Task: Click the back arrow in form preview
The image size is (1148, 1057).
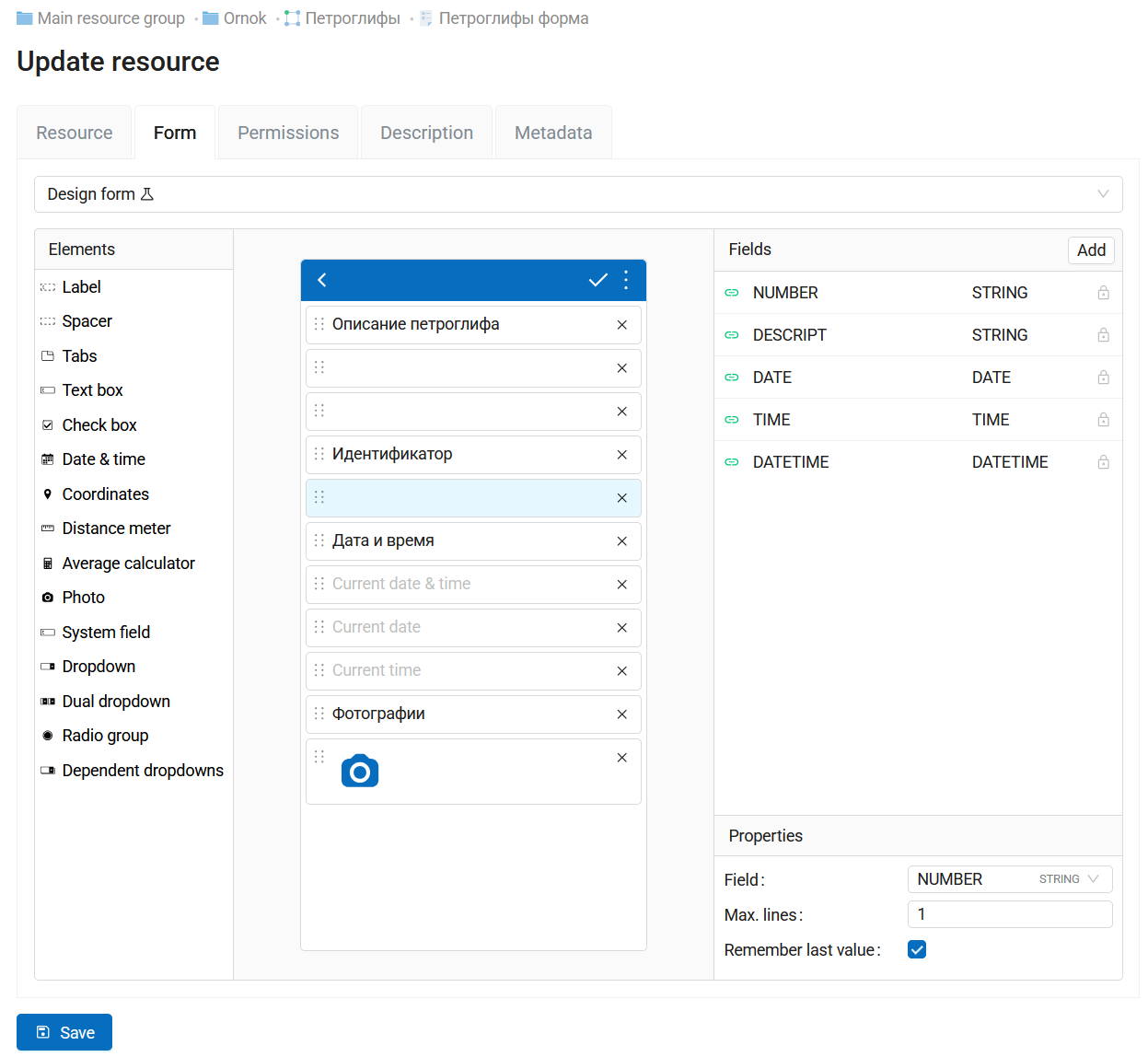Action: click(322, 280)
